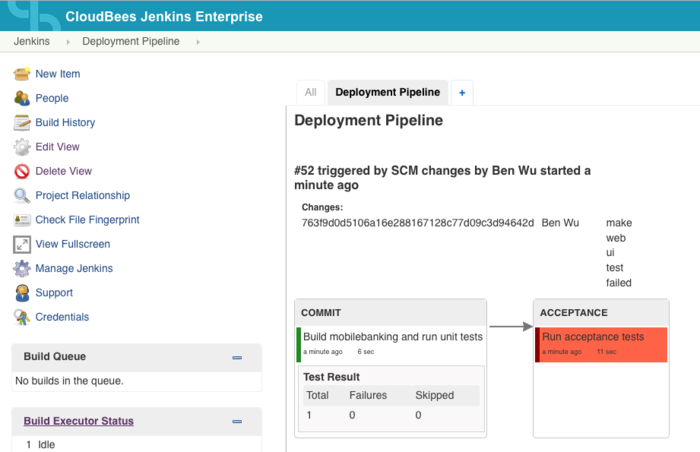Click the COMMIT stage header
This screenshot has height=452, width=700.
click(x=321, y=313)
